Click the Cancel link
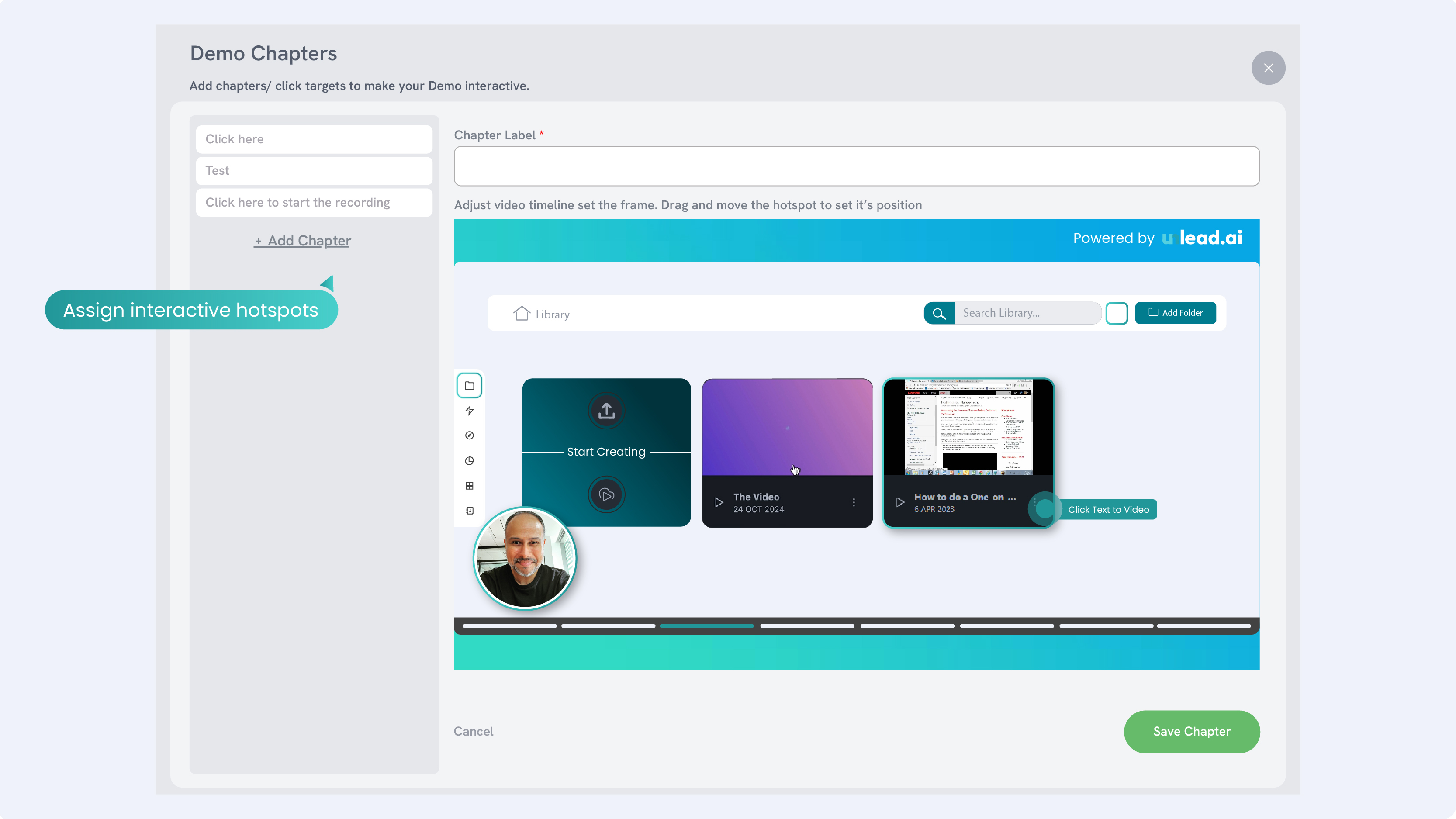Viewport: 1456px width, 819px height. pos(474,731)
